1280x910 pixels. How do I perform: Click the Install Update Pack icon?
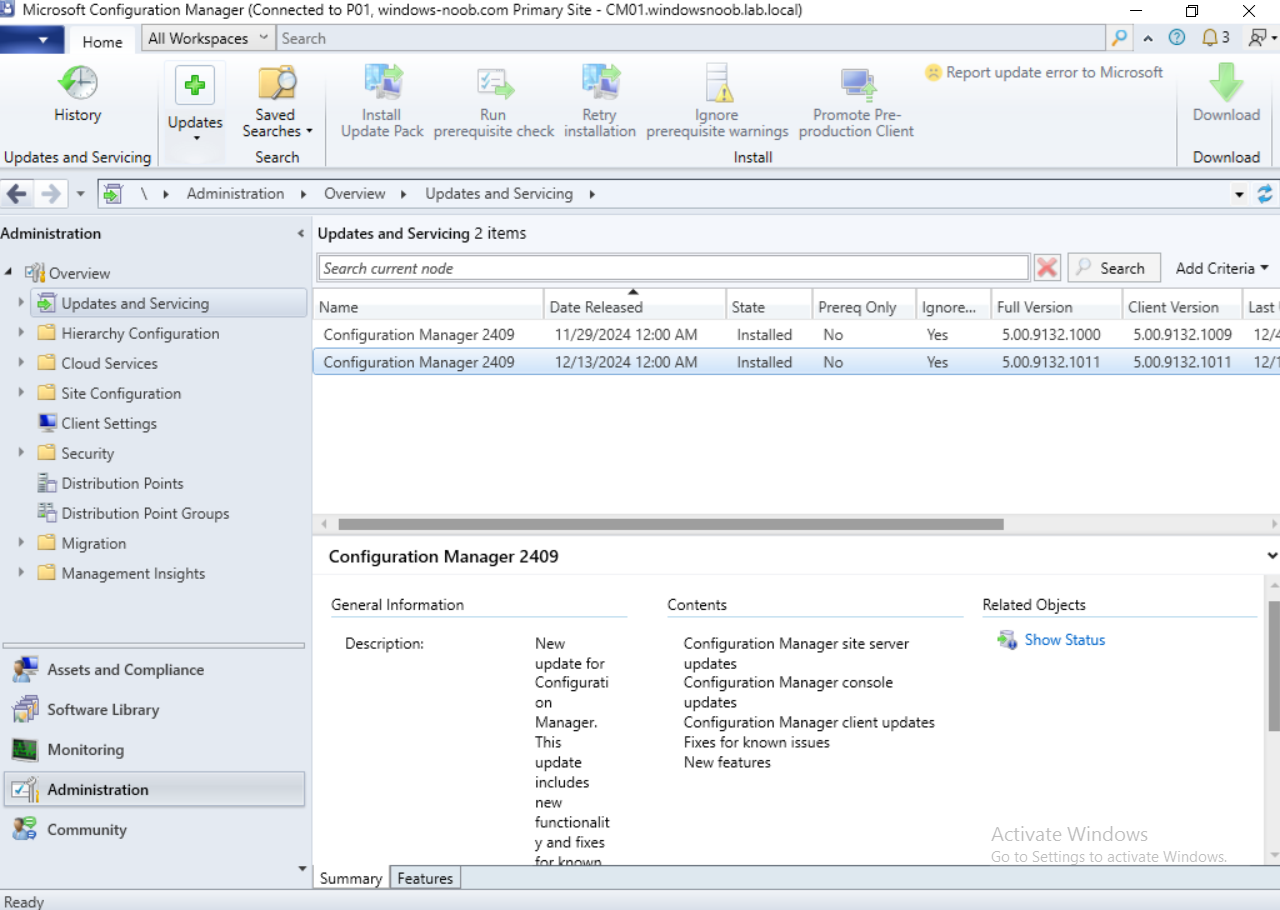click(382, 84)
